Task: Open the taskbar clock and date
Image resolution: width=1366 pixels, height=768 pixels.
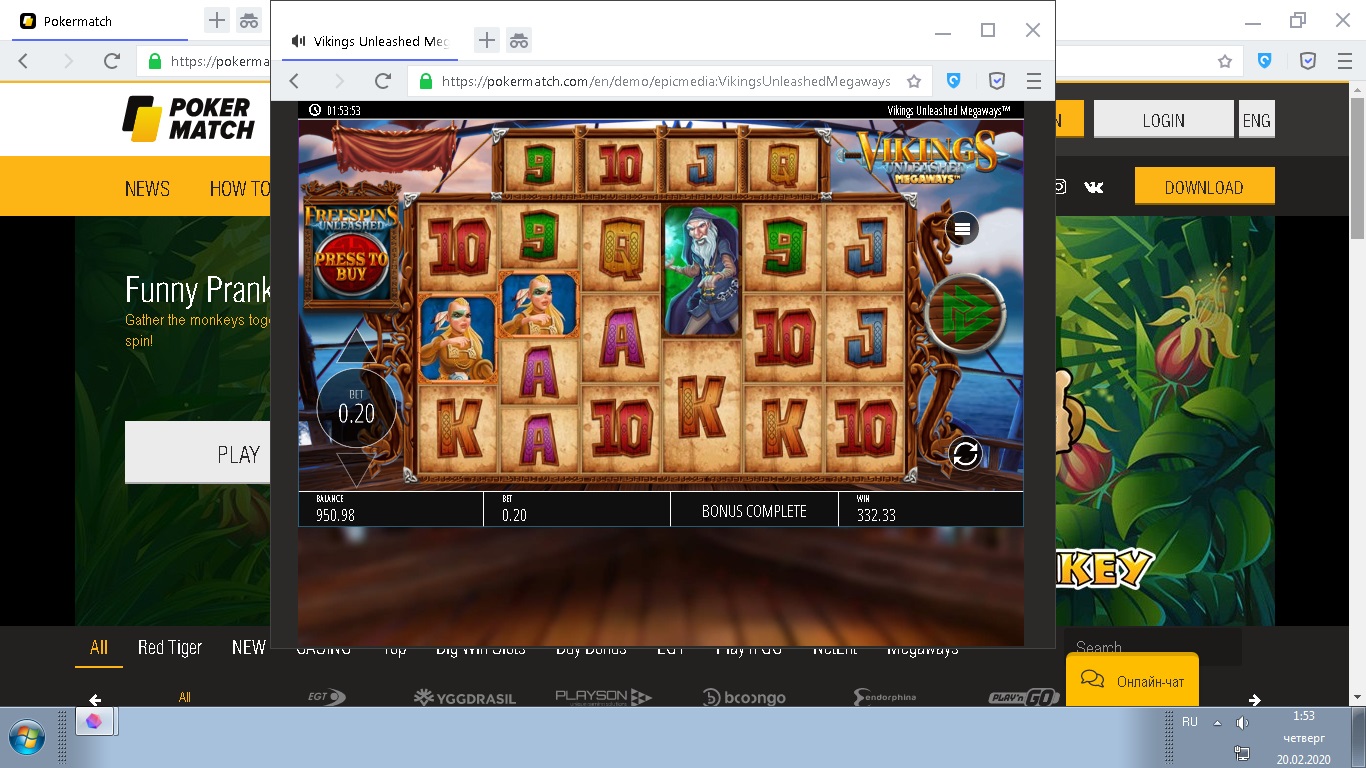Action: pos(1304,738)
